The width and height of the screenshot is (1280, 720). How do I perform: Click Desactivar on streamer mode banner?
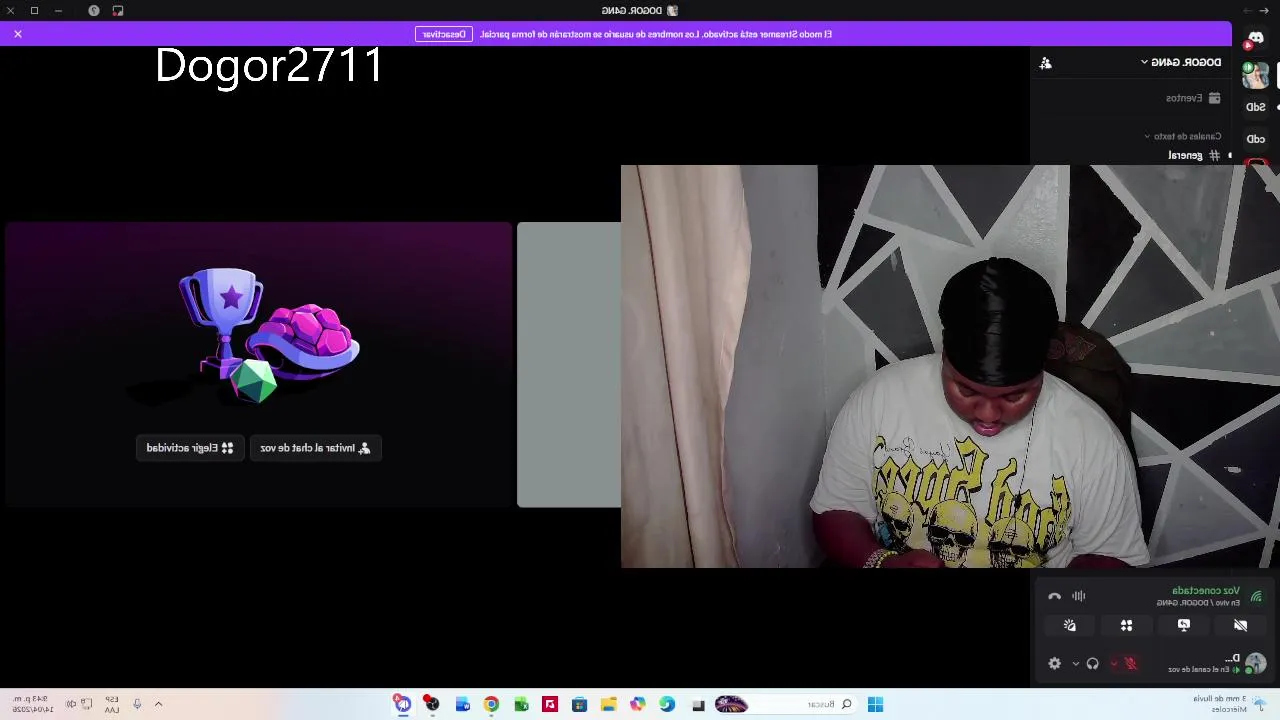pyautogui.click(x=444, y=34)
